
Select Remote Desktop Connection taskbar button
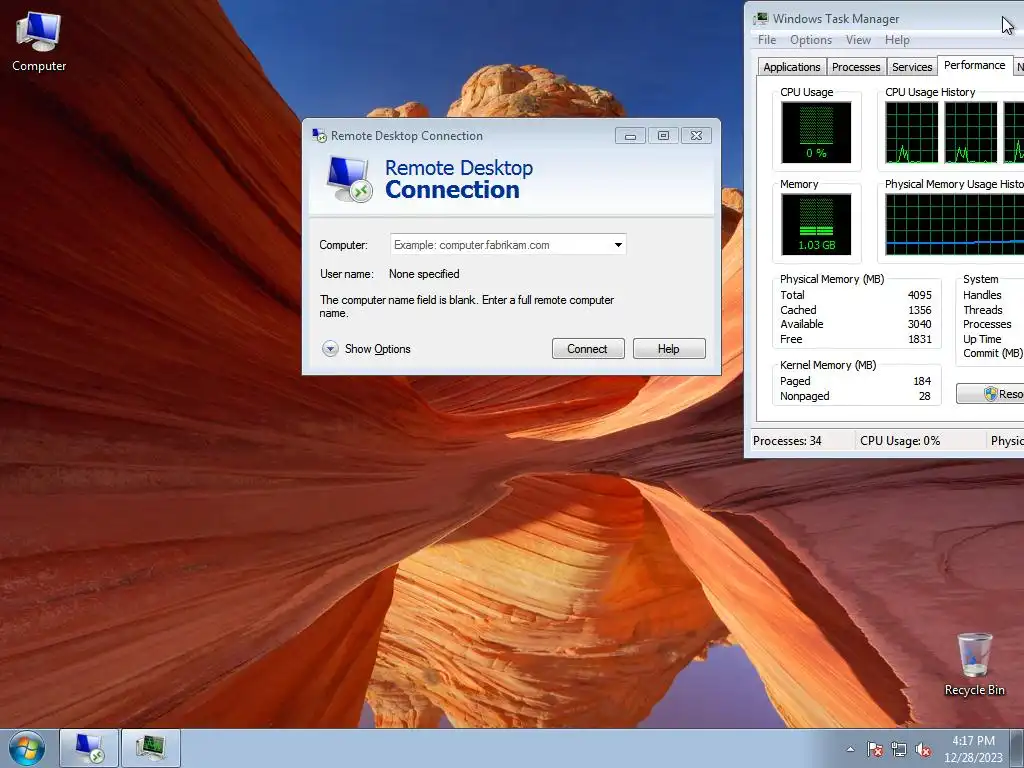pyautogui.click(x=89, y=748)
